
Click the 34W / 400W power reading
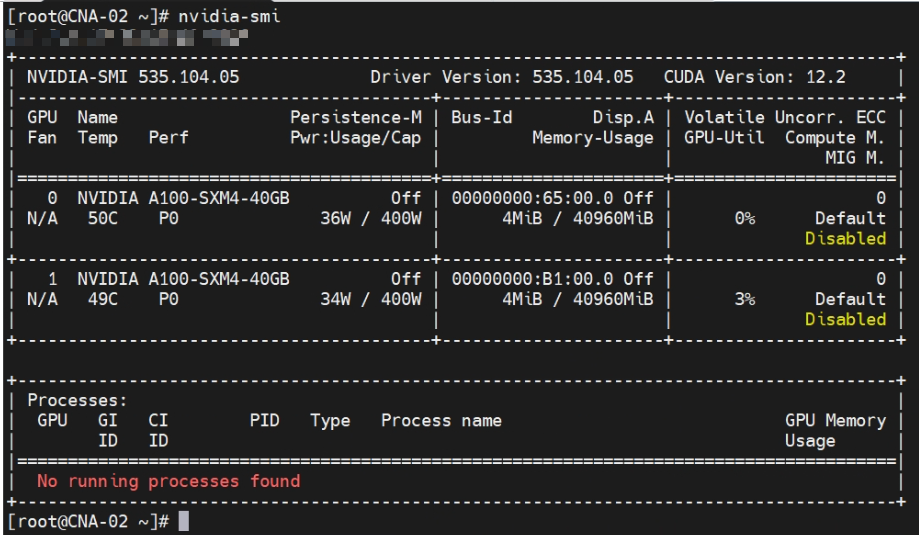370,299
